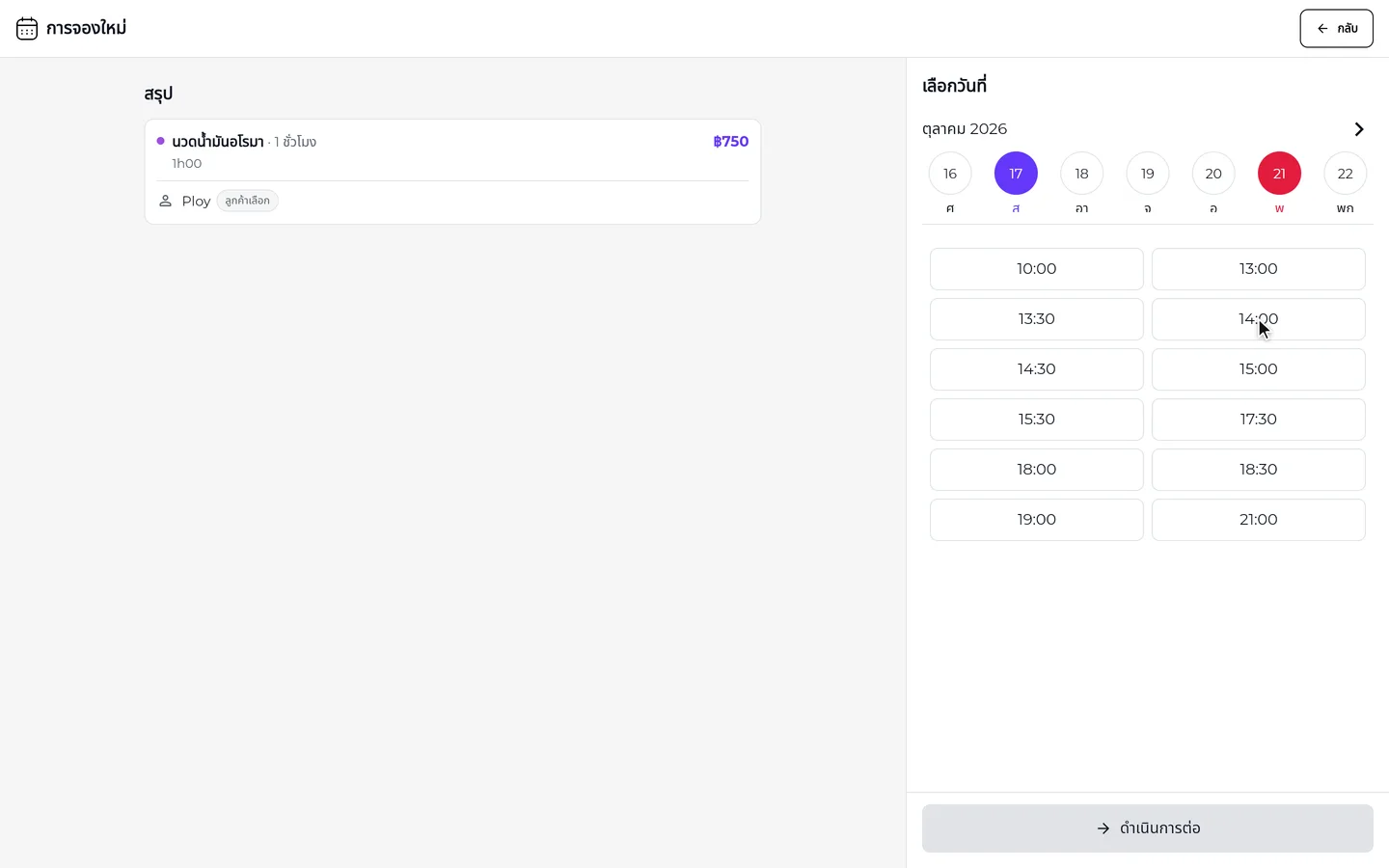The width and height of the screenshot is (1389, 868).
Task: Click the ฿750 price text
Action: coord(731,141)
